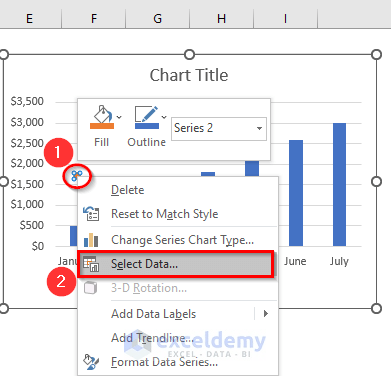This screenshot has height=376, width=391.
Task: Open the Outline pen tool
Action: 147,117
